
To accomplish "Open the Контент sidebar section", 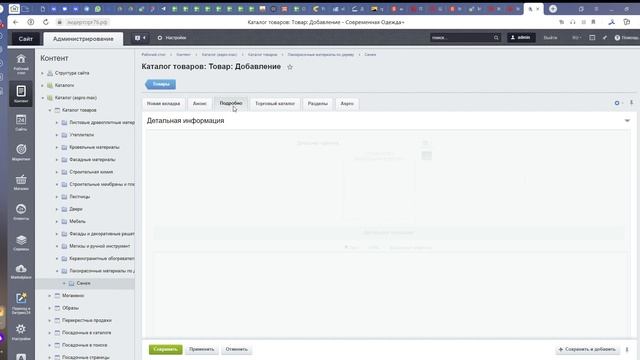I will (x=21, y=94).
